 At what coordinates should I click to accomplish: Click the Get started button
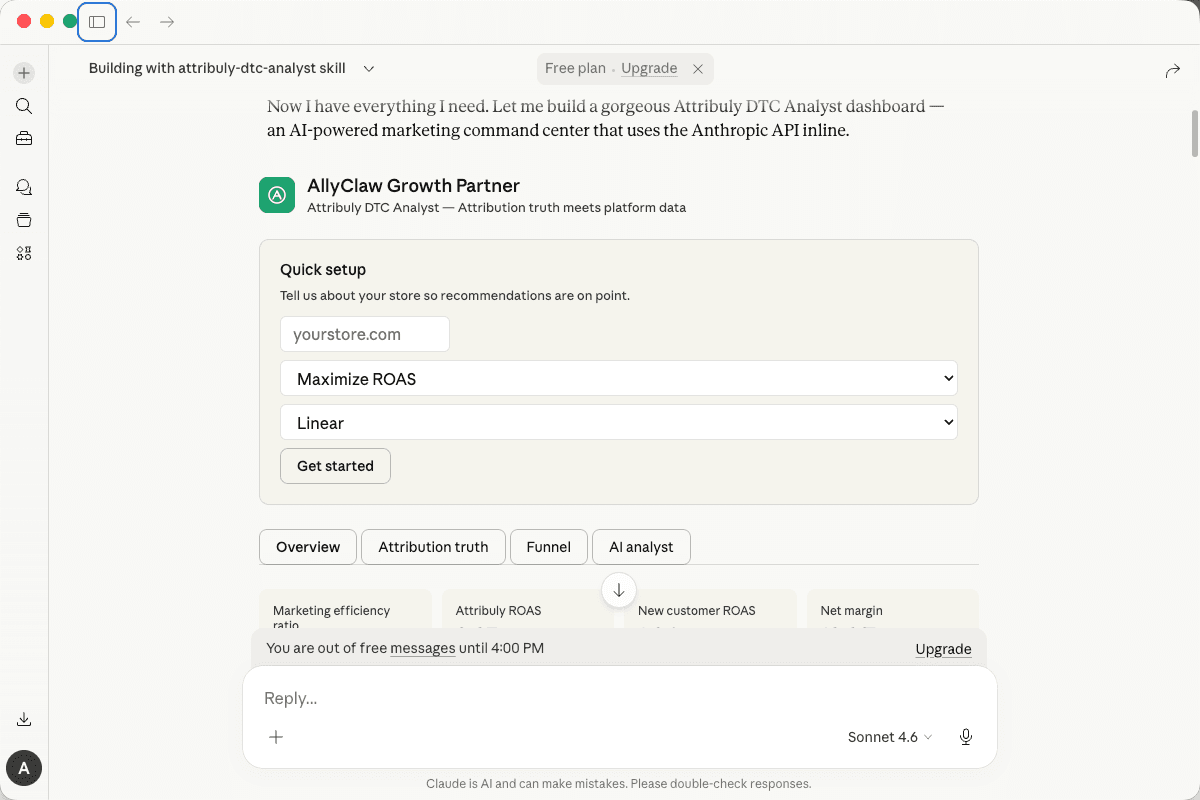click(x=335, y=466)
